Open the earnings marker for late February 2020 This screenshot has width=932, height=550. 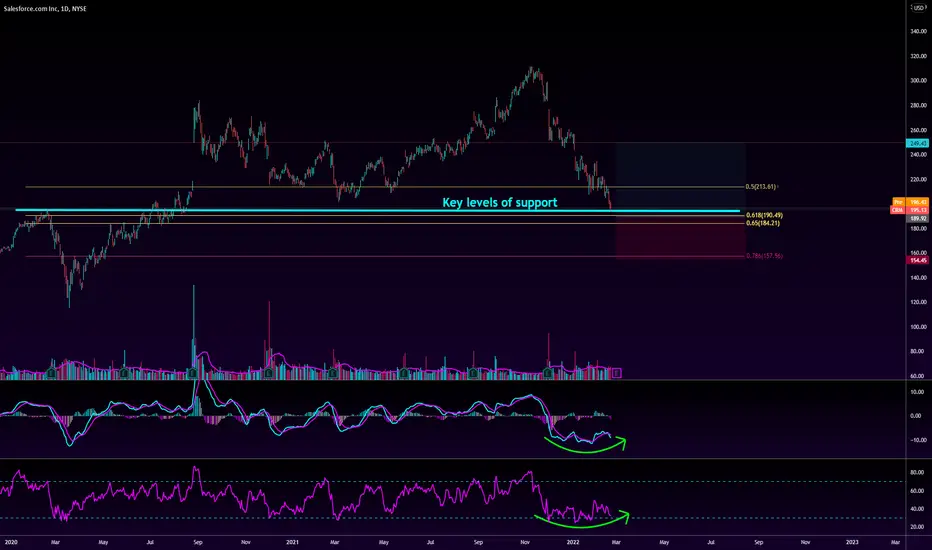tap(52, 373)
